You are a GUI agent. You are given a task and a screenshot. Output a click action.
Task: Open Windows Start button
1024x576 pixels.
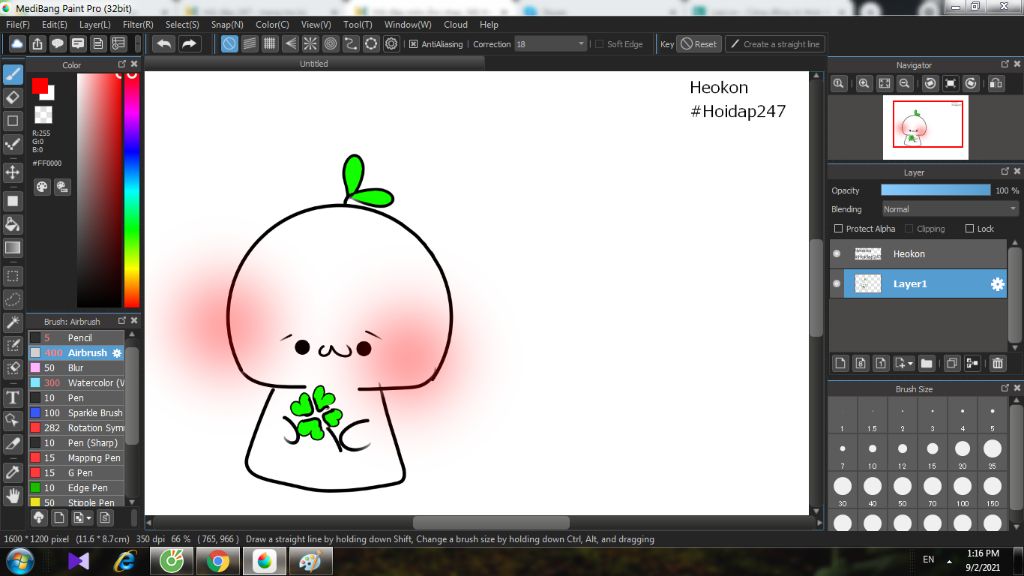coord(20,561)
